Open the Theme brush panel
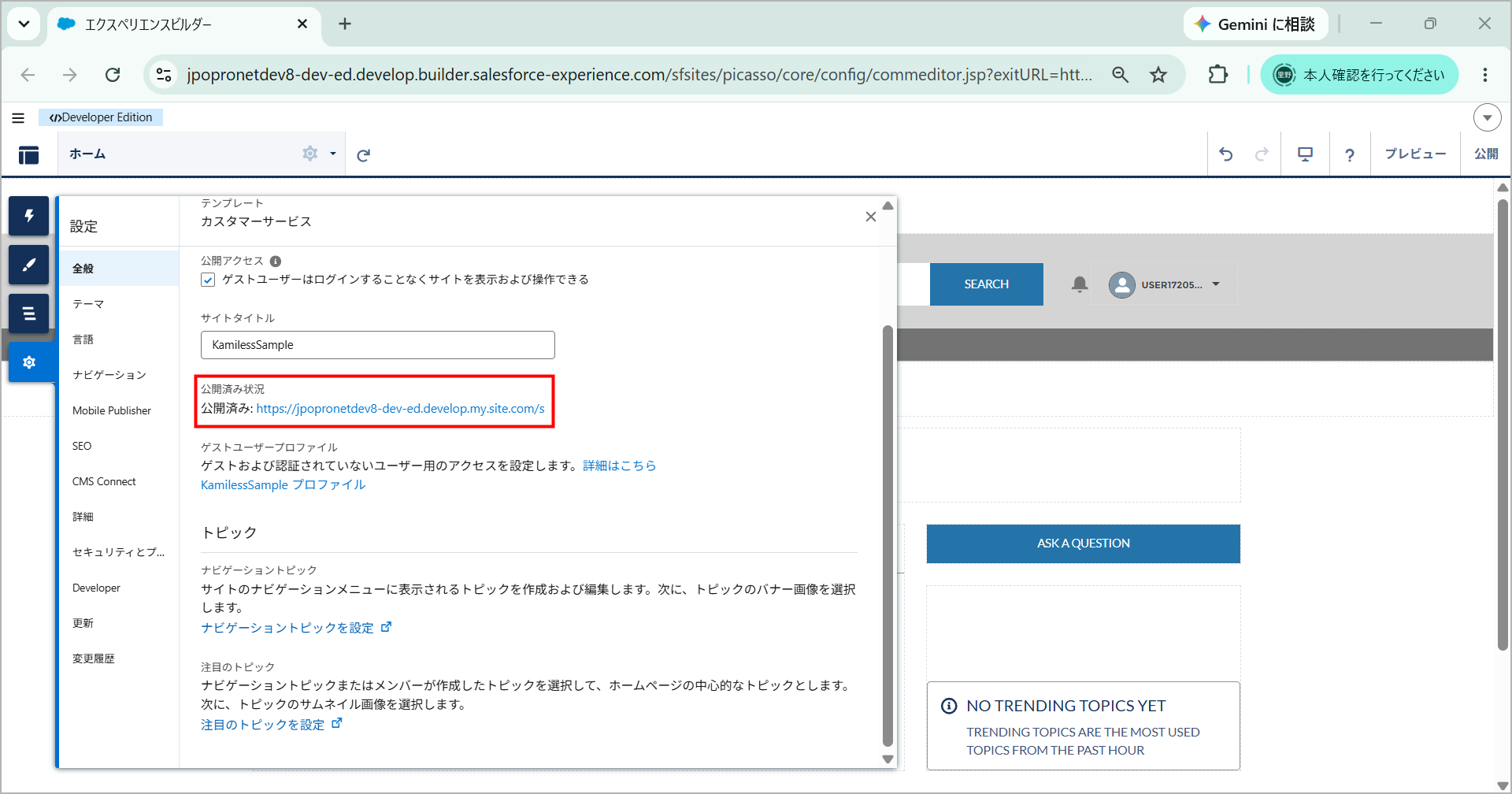Screen dimensions: 1512x794 [x=29, y=265]
